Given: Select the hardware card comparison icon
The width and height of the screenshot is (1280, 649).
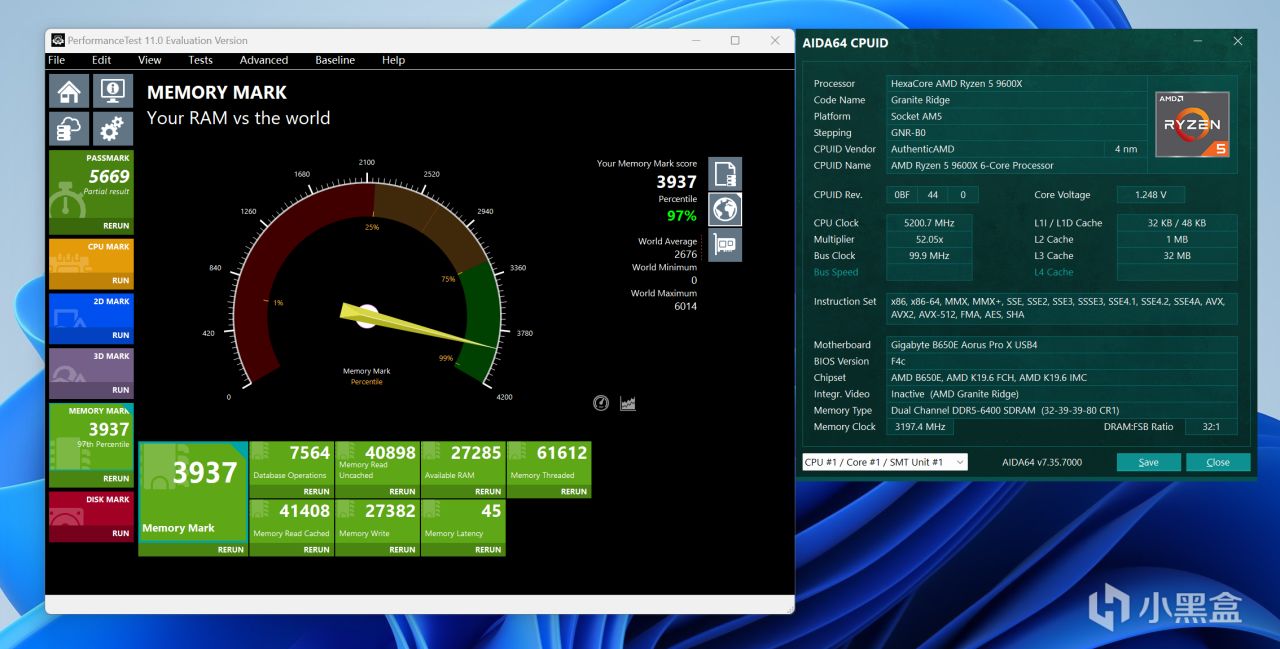Looking at the screenshot, I should pyautogui.click(x=725, y=244).
